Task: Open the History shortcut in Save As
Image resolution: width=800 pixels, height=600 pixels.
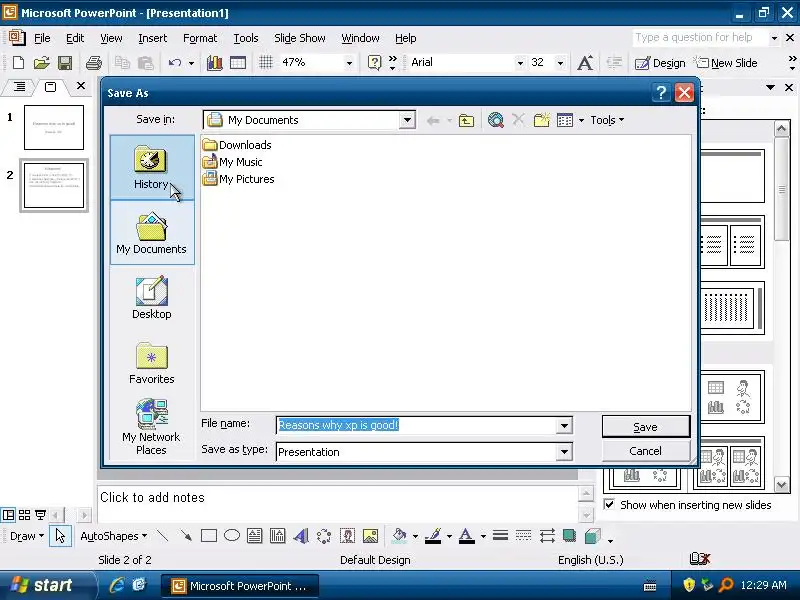Action: point(152,167)
